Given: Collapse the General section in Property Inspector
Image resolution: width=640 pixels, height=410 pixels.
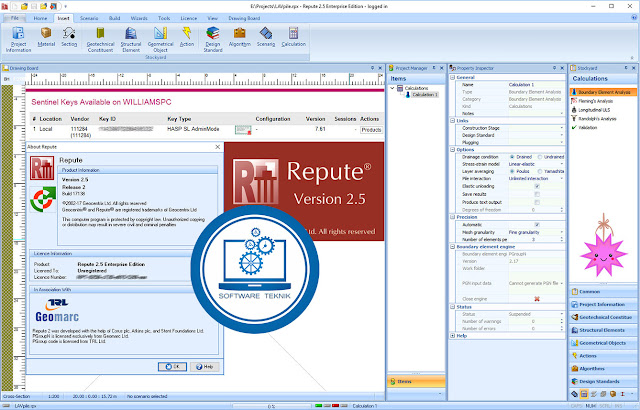Looking at the screenshot, I should [x=453, y=77].
